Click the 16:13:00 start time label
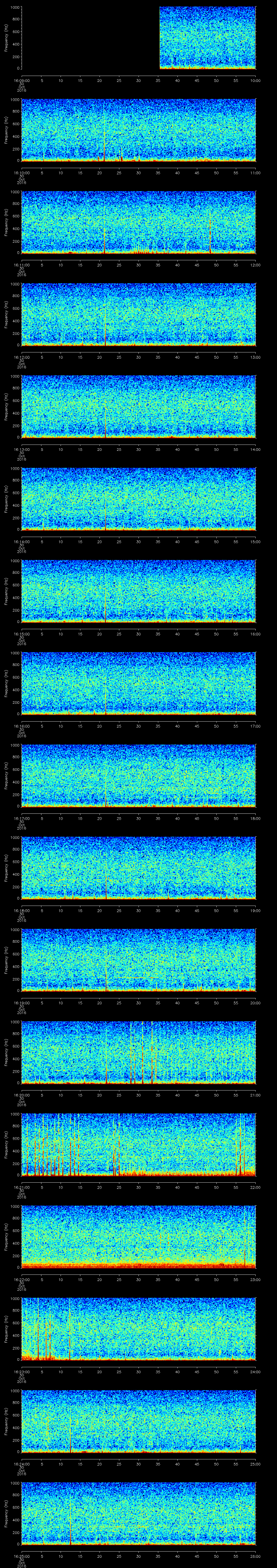The width and height of the screenshot is (277, 1568). (x=21, y=449)
